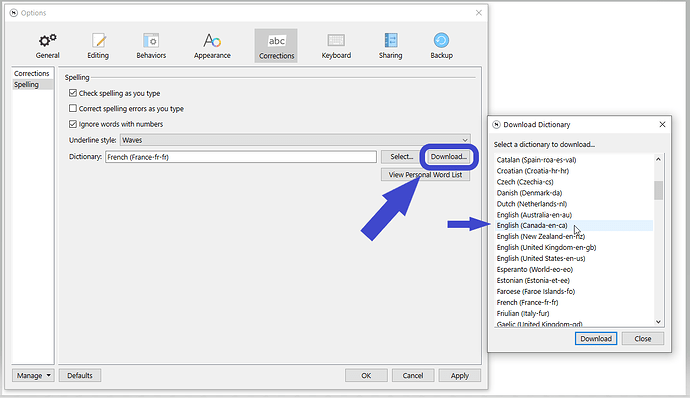Select Spelling in the left sidebar

point(32,85)
